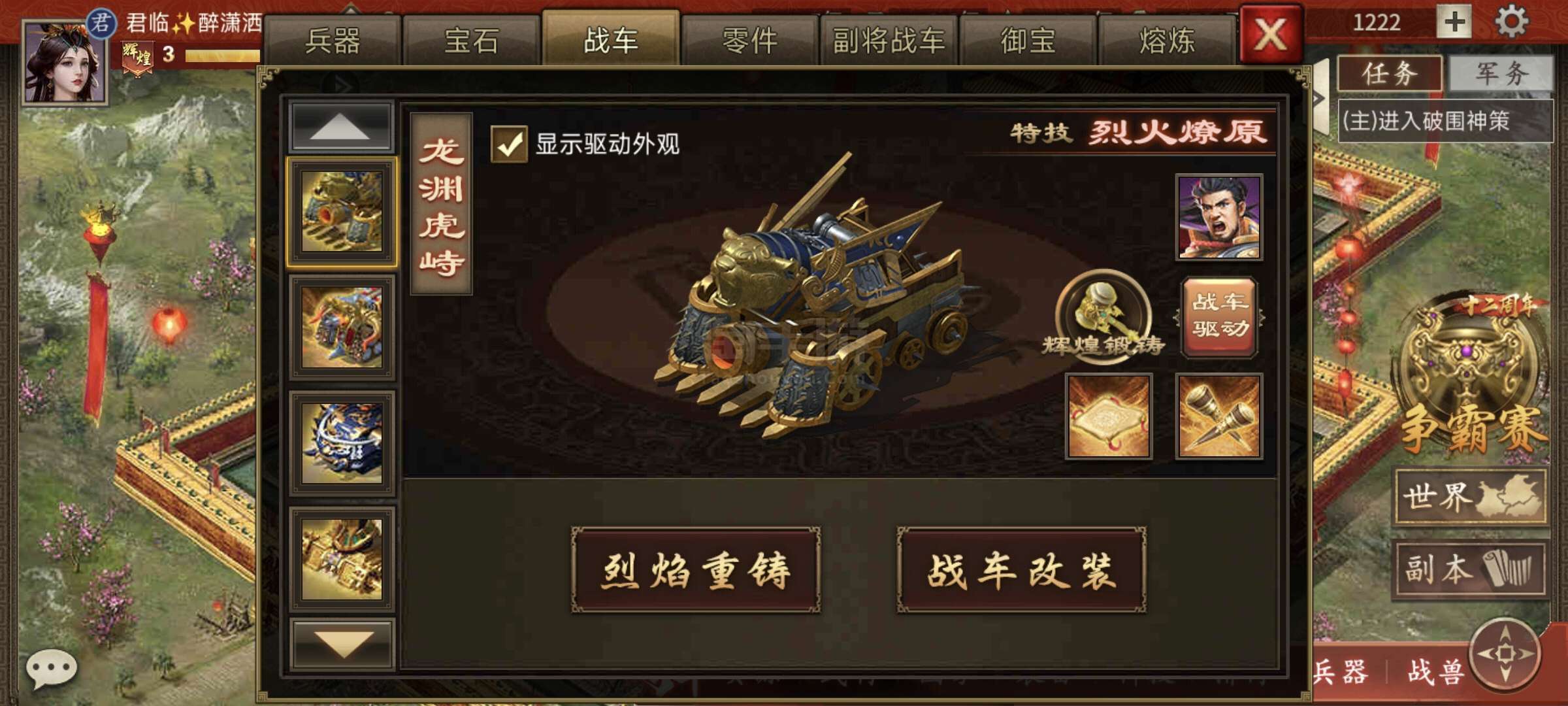This screenshot has height=706, width=1568.
Task: Click the angry general portrait icon
Action: point(1219,218)
